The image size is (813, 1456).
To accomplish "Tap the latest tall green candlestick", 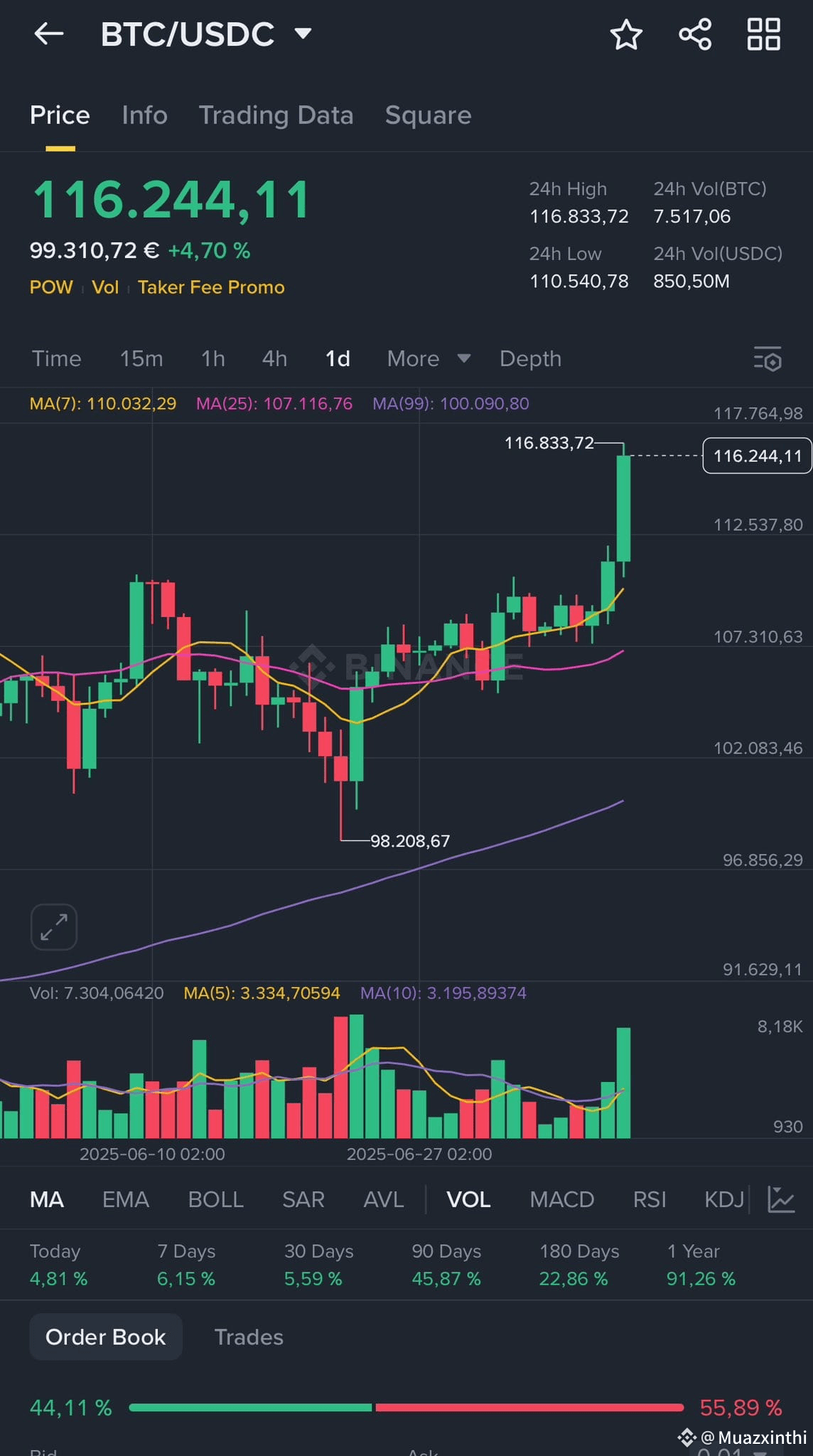I will [623, 508].
